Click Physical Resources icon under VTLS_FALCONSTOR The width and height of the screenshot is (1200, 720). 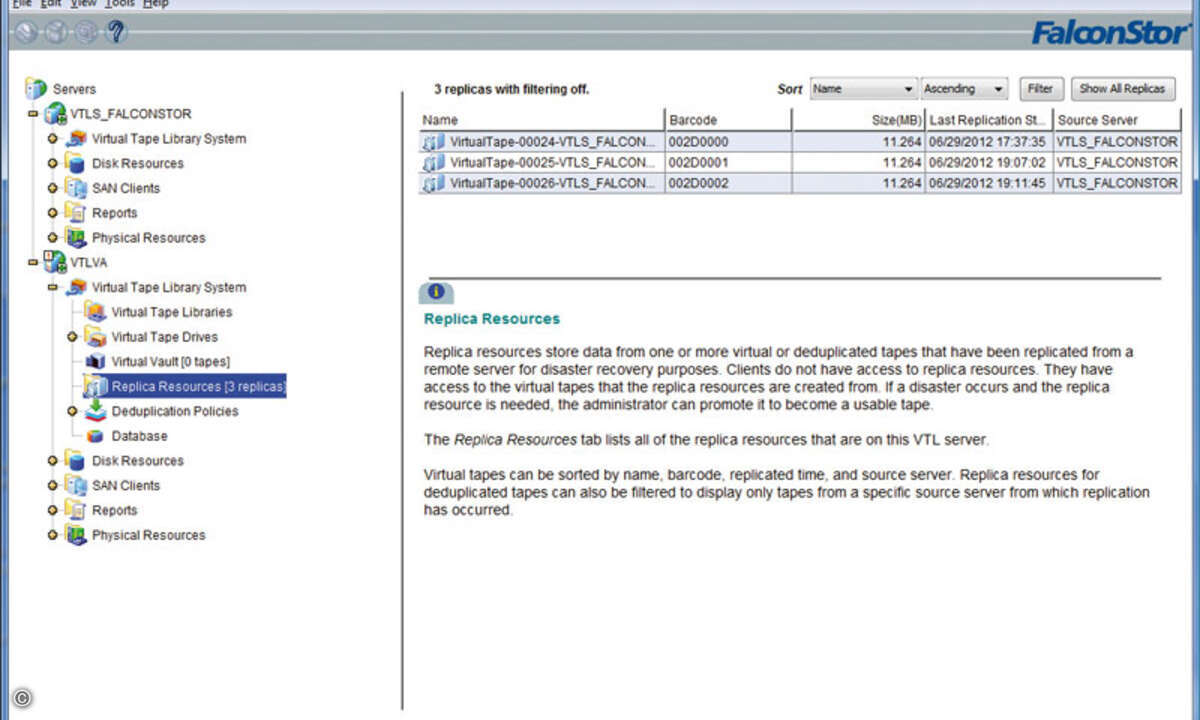75,238
